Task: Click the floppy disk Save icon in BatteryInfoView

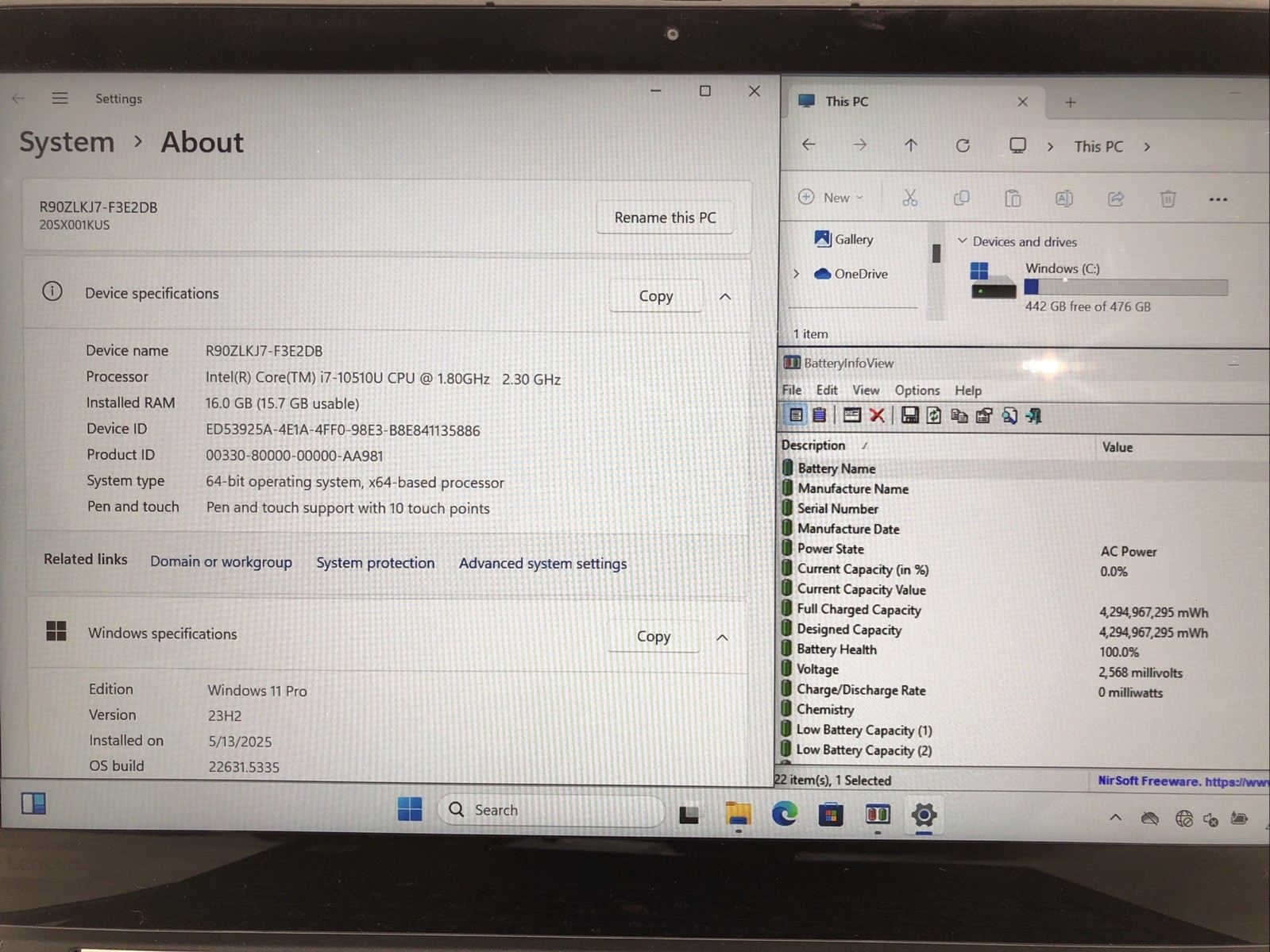Action: (x=910, y=415)
